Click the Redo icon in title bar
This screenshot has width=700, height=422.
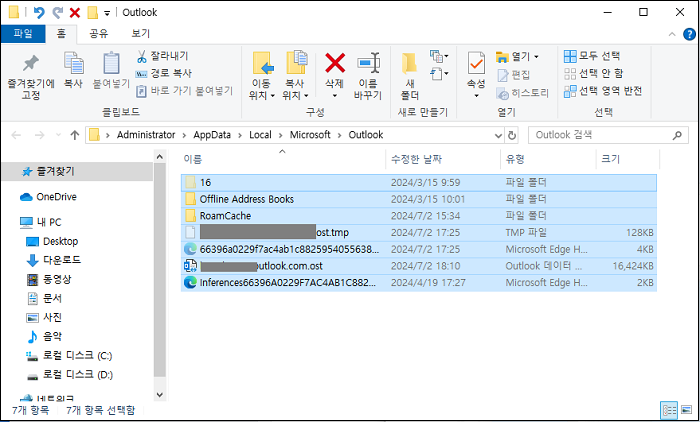pos(58,13)
